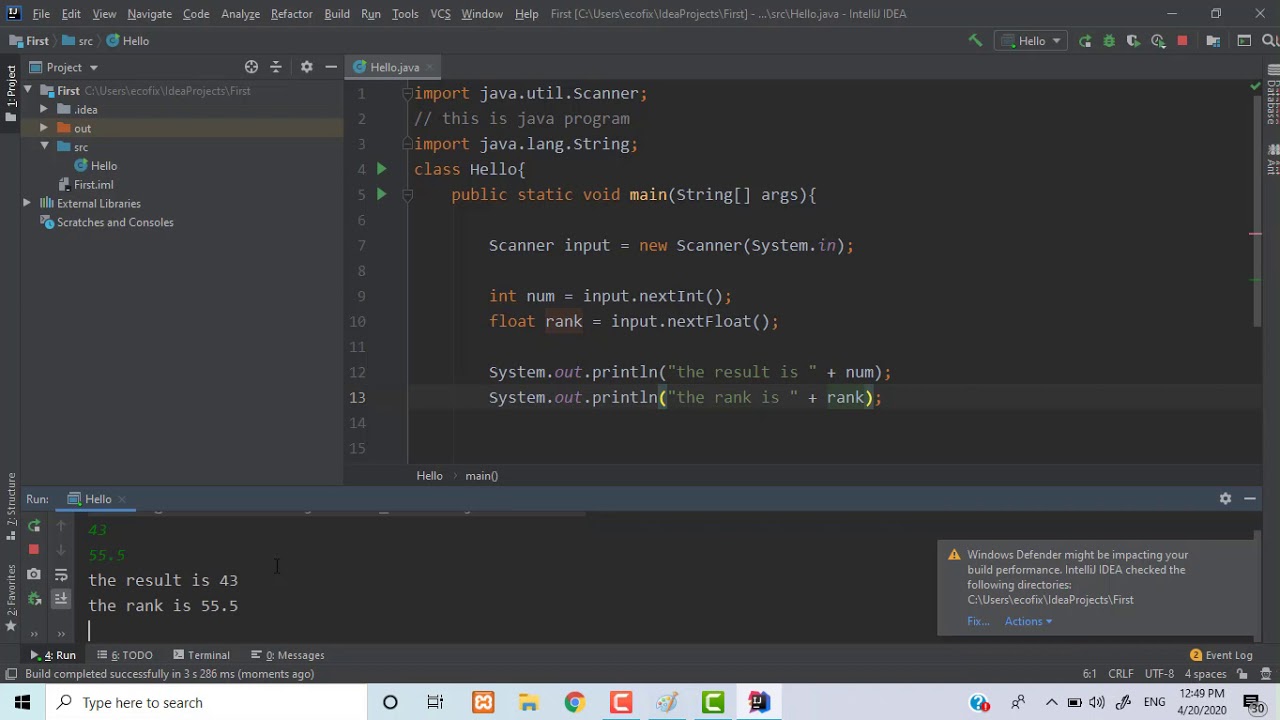Expand the .idea folder
The image size is (1280, 720).
43,109
